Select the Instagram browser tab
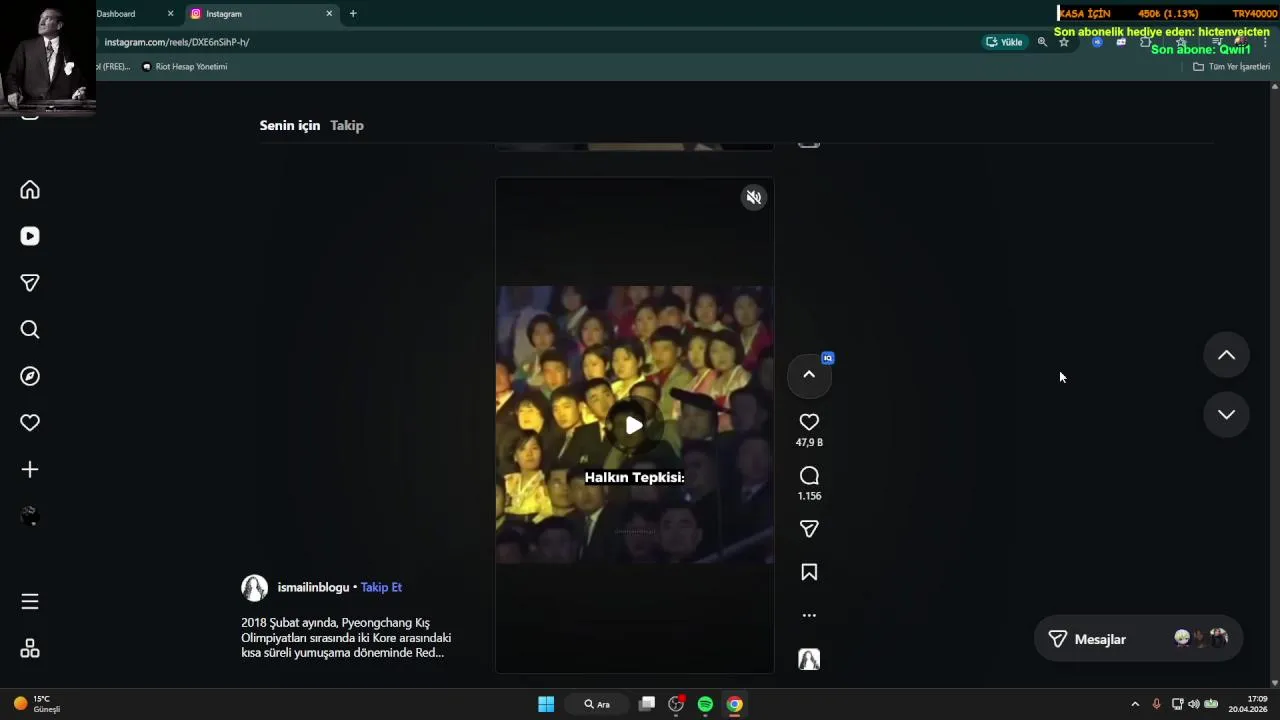 point(262,14)
